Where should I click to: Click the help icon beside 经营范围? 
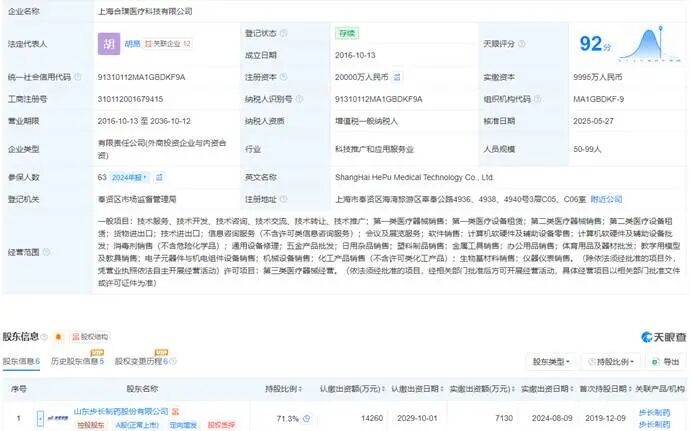tap(46, 252)
